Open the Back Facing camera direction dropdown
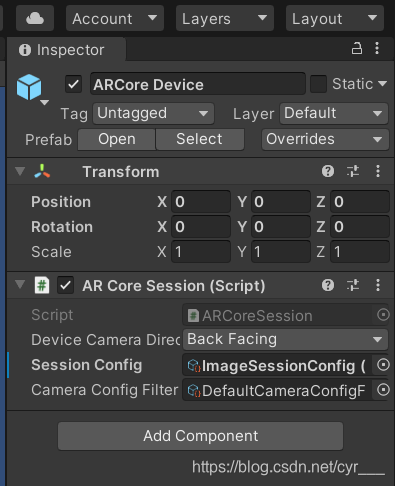The width and height of the screenshot is (395, 486). [x=285, y=339]
